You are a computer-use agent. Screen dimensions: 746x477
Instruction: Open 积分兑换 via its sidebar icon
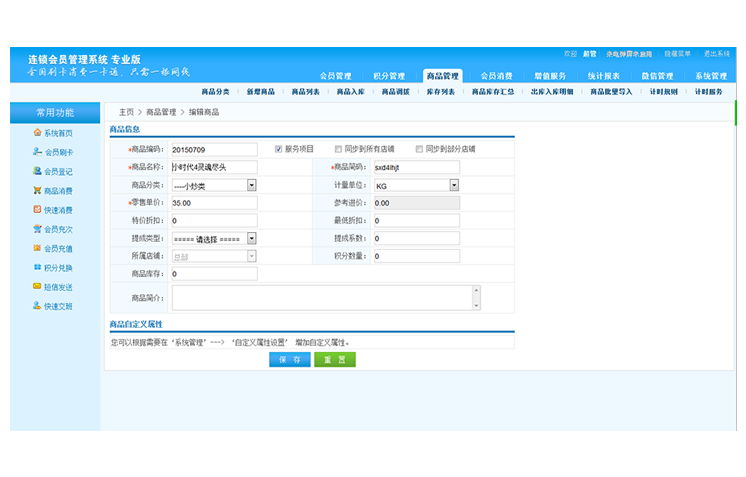tap(37, 268)
